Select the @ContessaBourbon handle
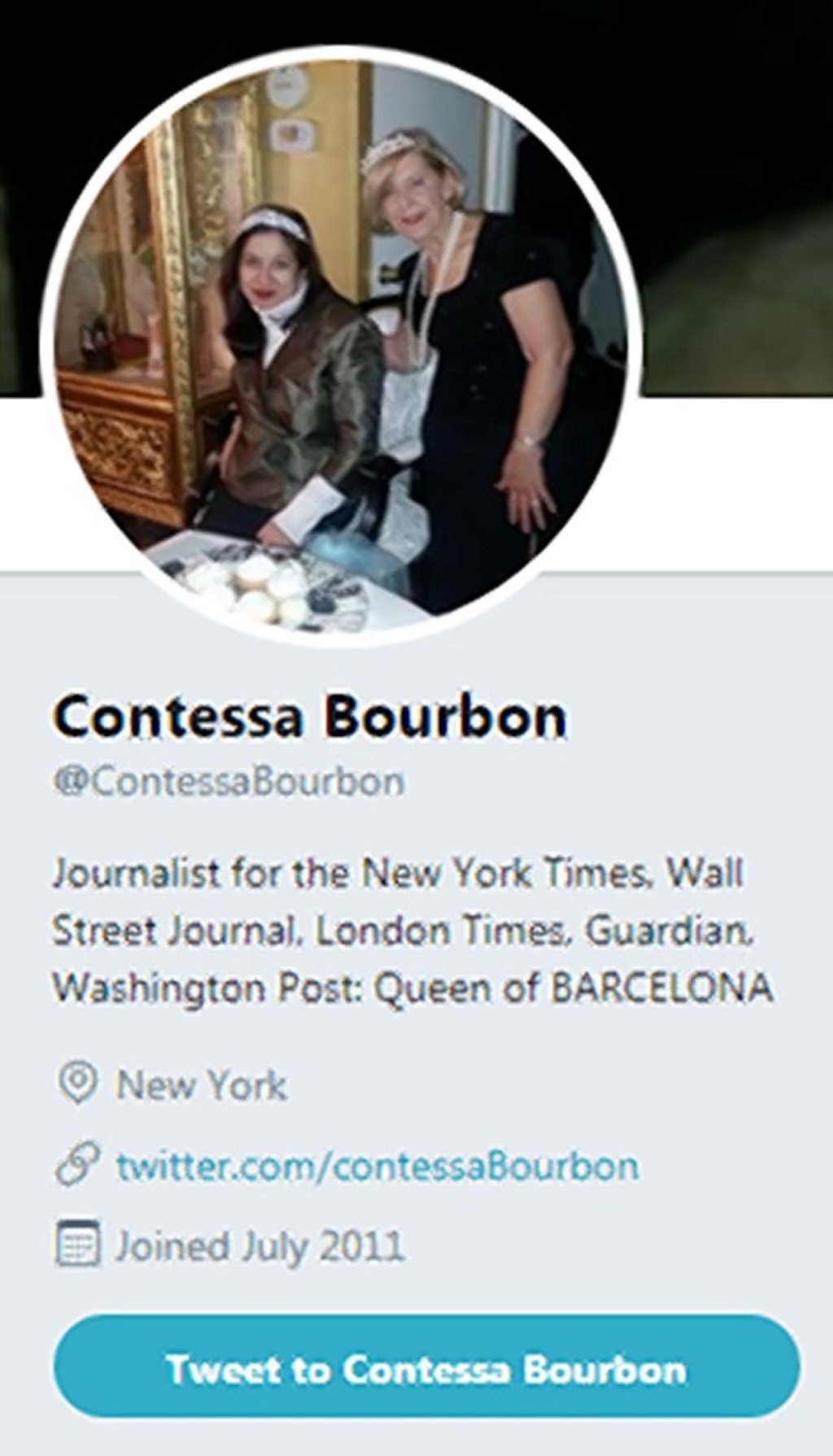The image size is (833, 1456). (229, 782)
